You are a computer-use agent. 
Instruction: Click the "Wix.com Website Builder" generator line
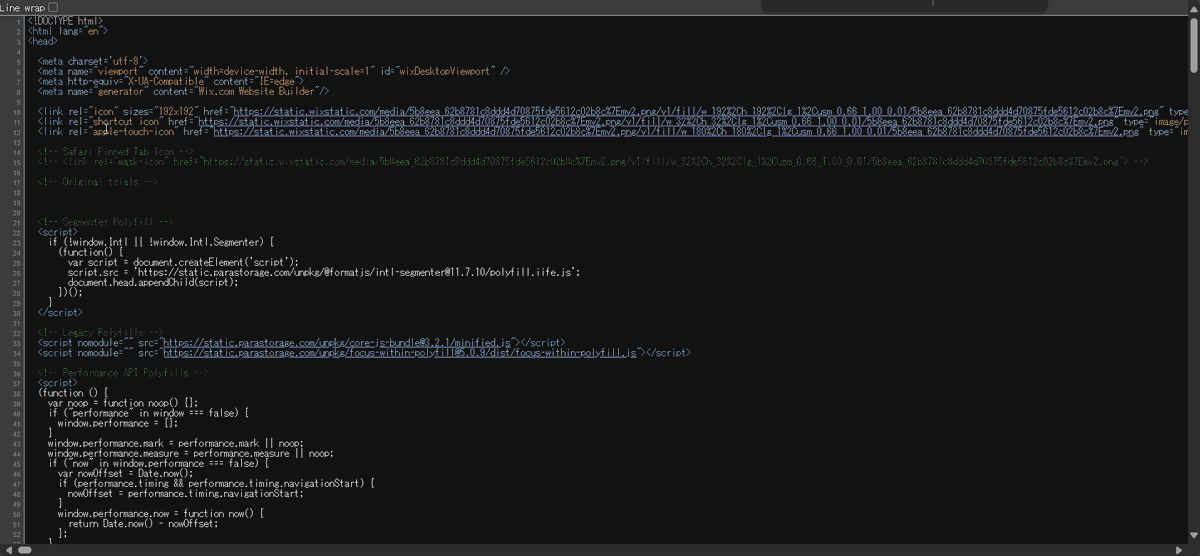click(x=183, y=90)
